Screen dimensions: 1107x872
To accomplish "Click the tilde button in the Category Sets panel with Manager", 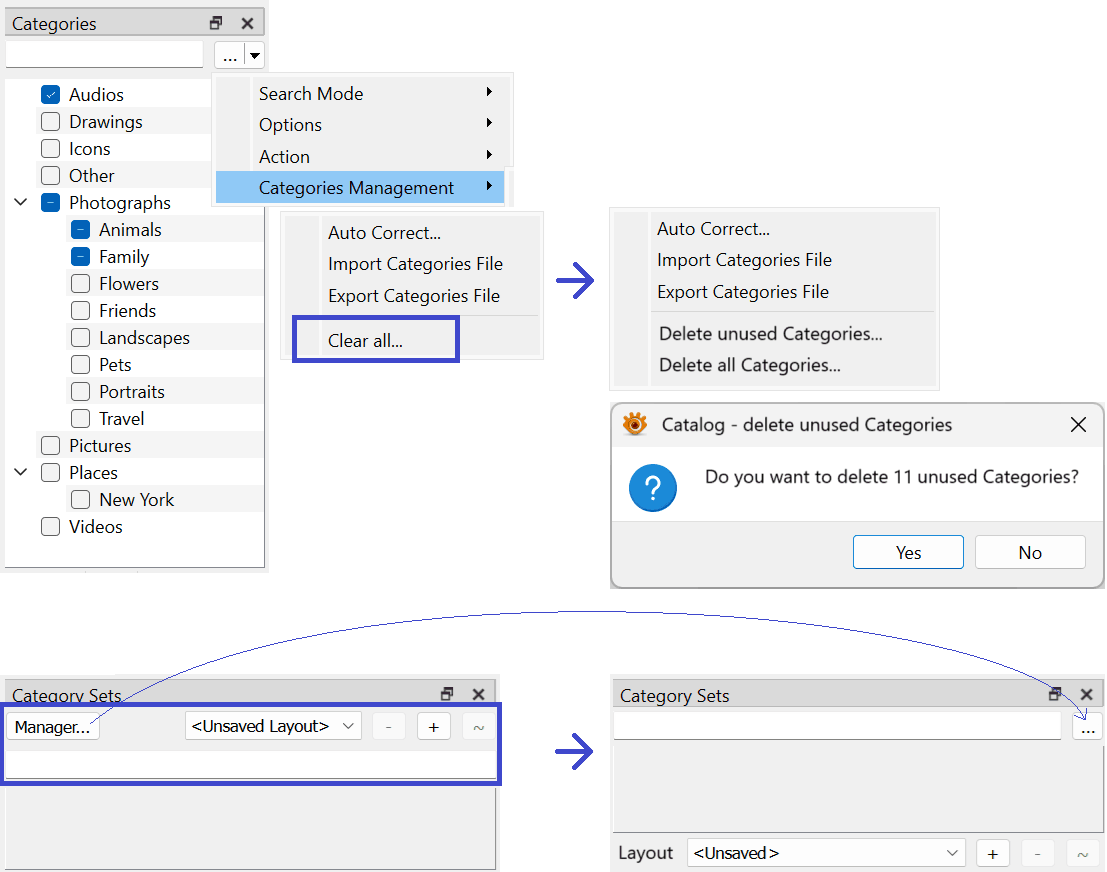I will [x=479, y=727].
